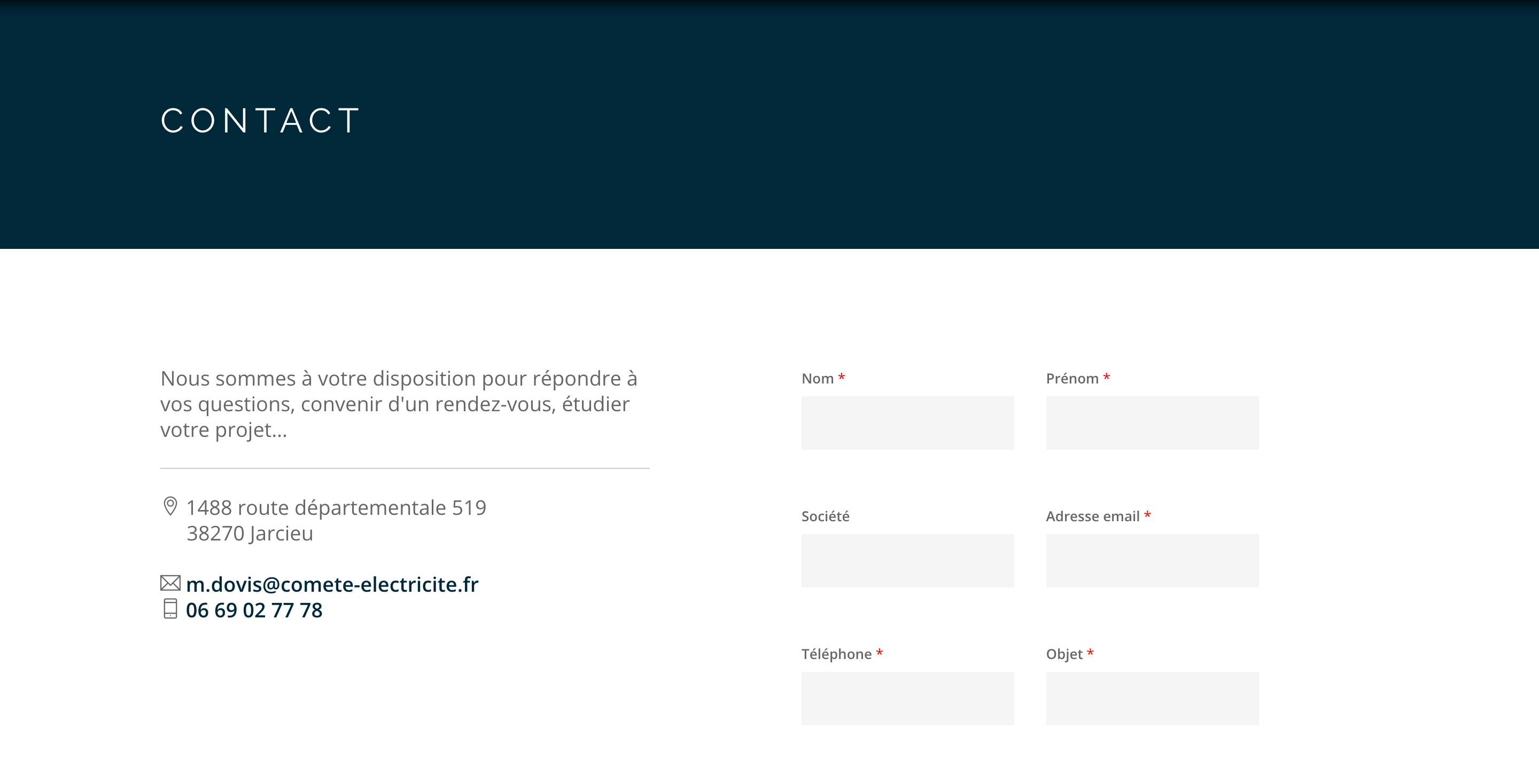Focus the Nom input field
1539x784 pixels.
907,423
